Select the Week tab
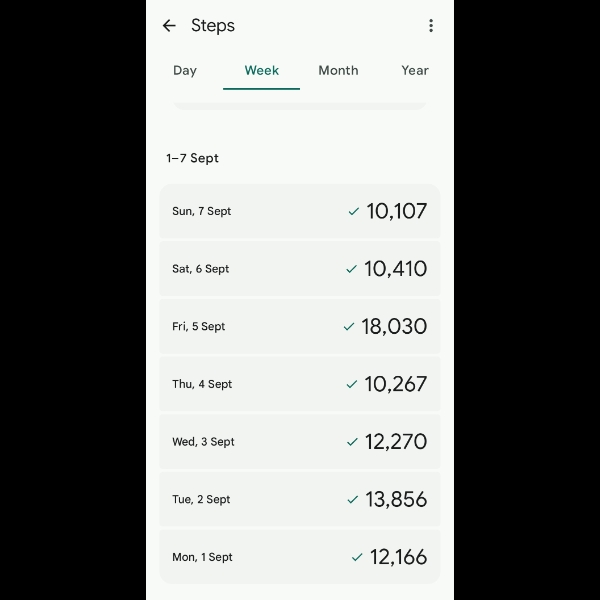This screenshot has height=600, width=600. click(x=262, y=70)
